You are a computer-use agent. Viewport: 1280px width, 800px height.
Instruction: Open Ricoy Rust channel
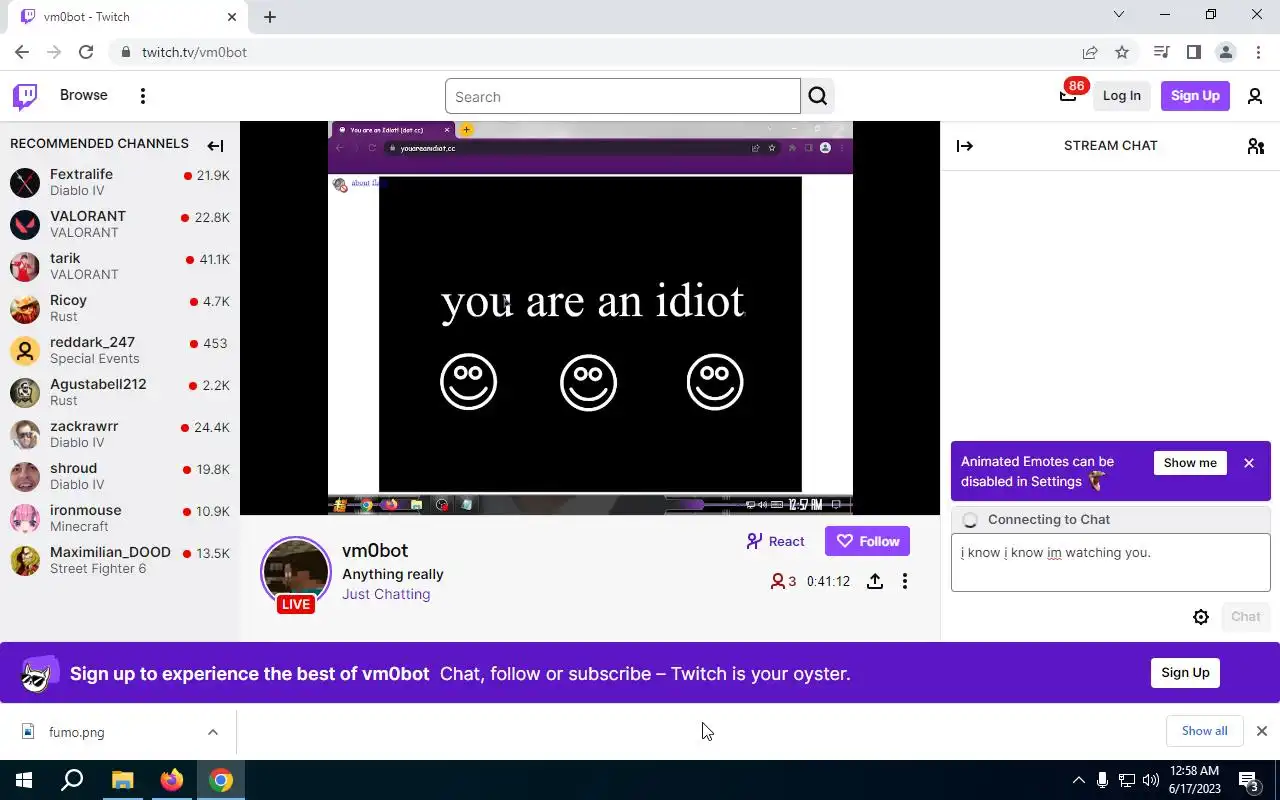120,308
